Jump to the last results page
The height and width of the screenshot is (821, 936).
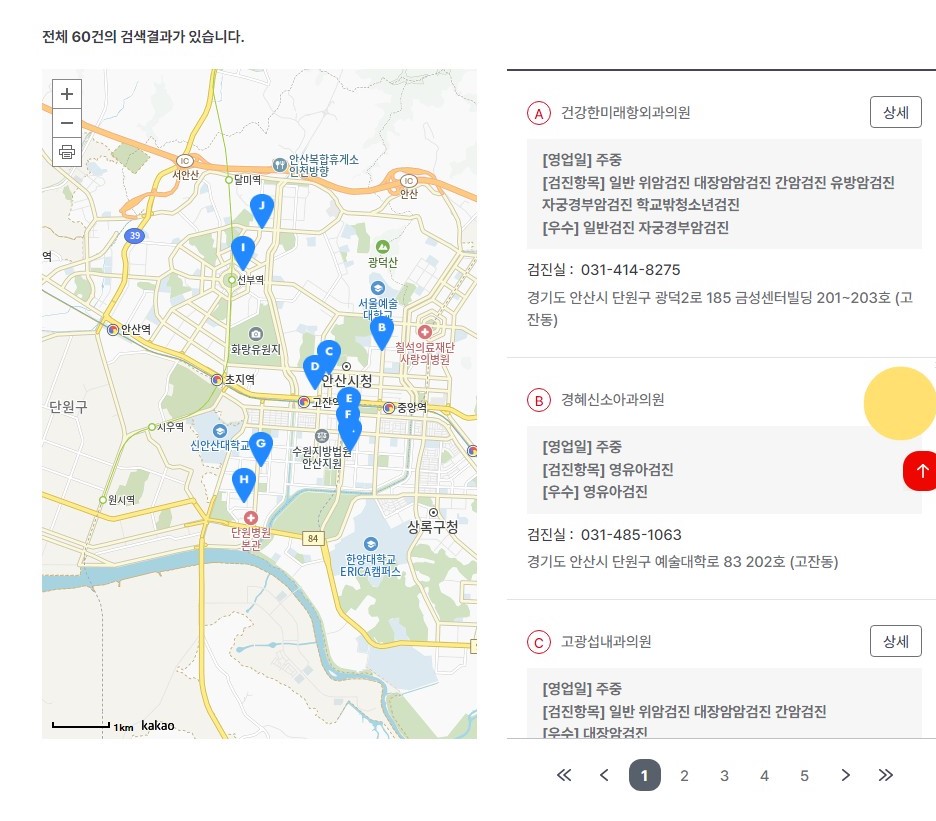pos(885,775)
